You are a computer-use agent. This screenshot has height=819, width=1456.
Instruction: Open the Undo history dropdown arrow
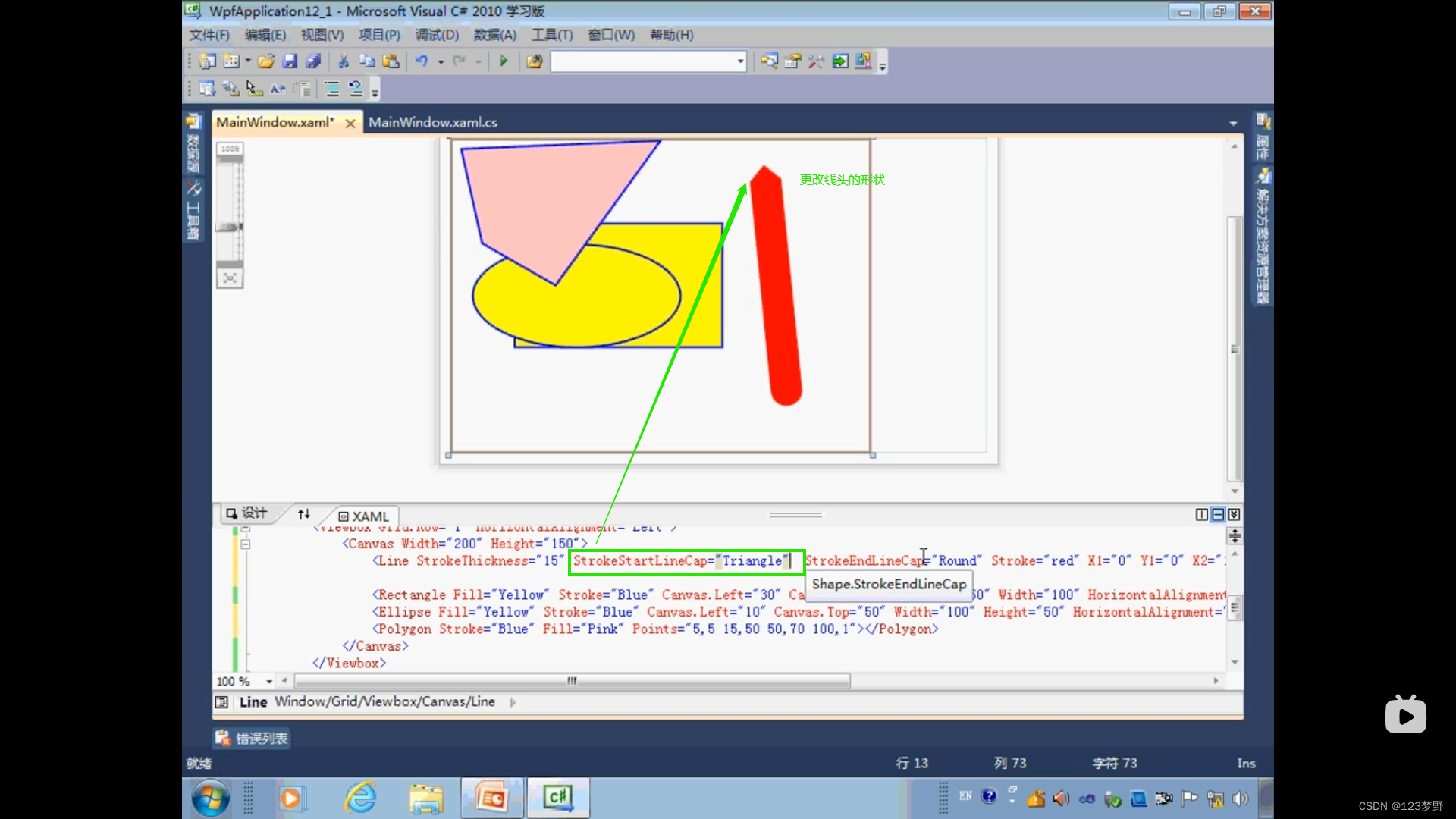441,62
